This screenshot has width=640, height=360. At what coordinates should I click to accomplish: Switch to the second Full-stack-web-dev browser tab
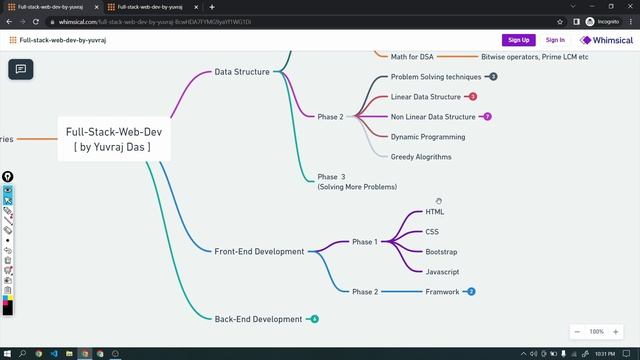(x=151, y=7)
